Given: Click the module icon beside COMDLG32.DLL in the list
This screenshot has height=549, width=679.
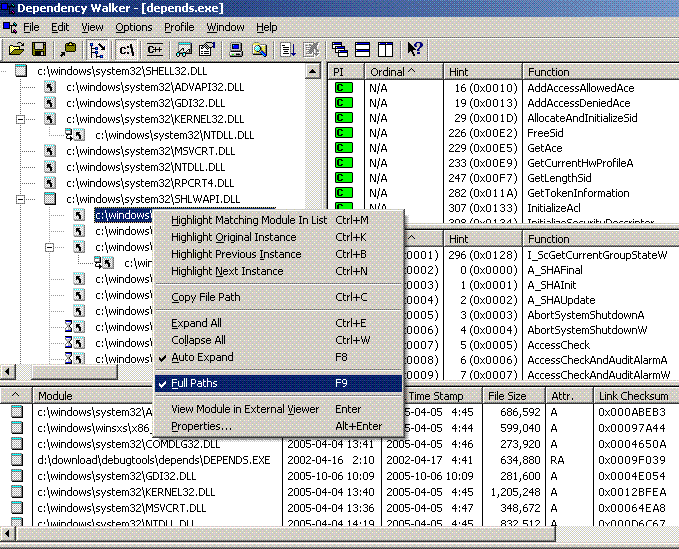Looking at the screenshot, I should click(x=17, y=444).
